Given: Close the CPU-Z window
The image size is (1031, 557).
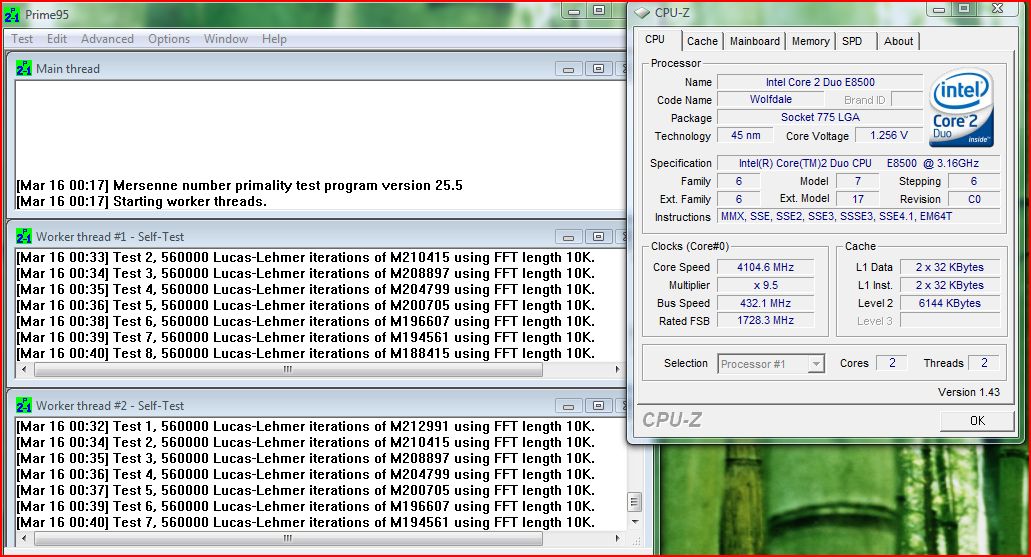Looking at the screenshot, I should tap(997, 9).
